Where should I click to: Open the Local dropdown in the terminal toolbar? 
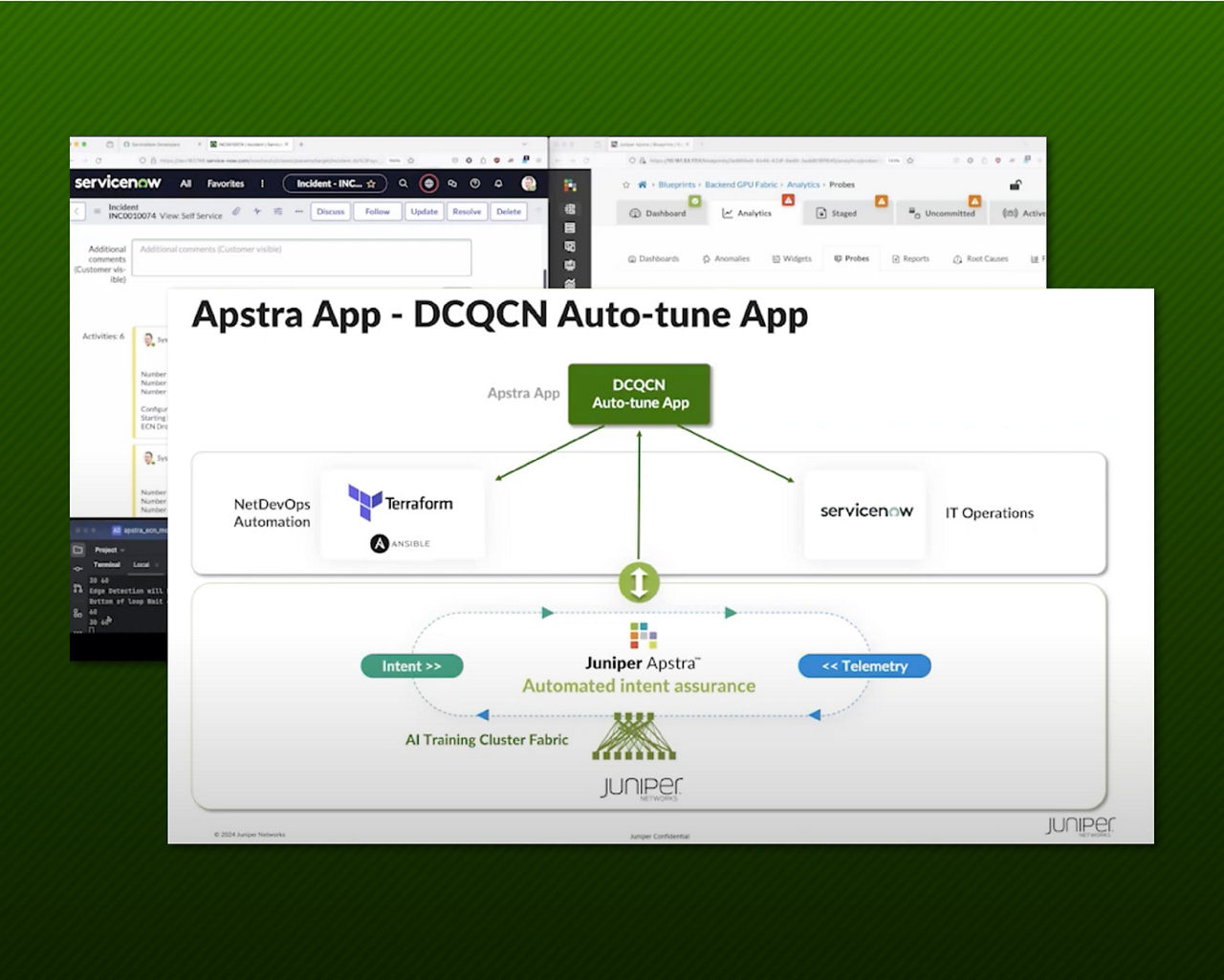pos(142,564)
